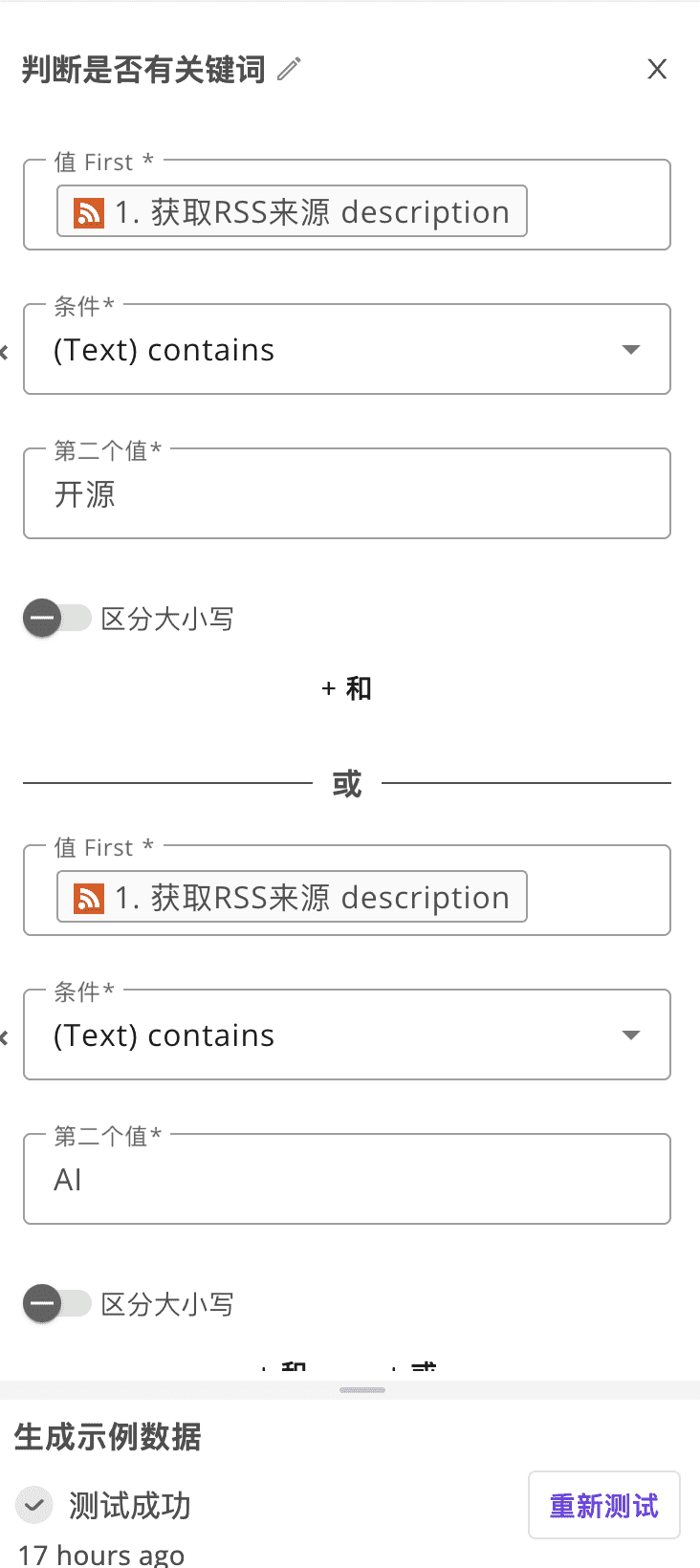The image size is (700, 1568).
Task: Click the pencil icon to rename the step
Action: (289, 69)
